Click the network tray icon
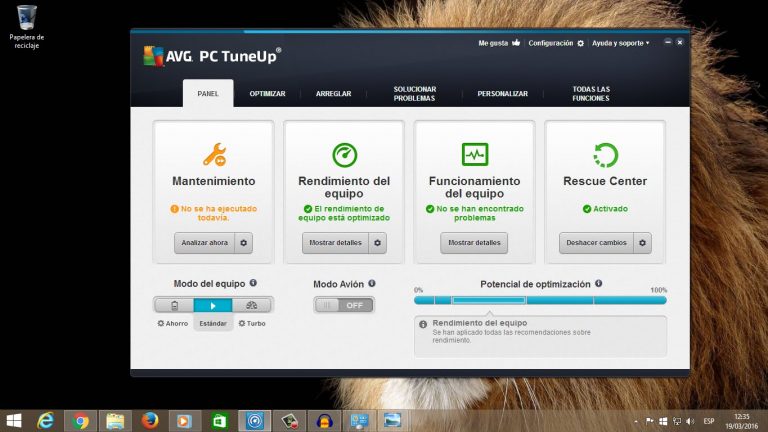768x432 pixels. tap(677, 421)
